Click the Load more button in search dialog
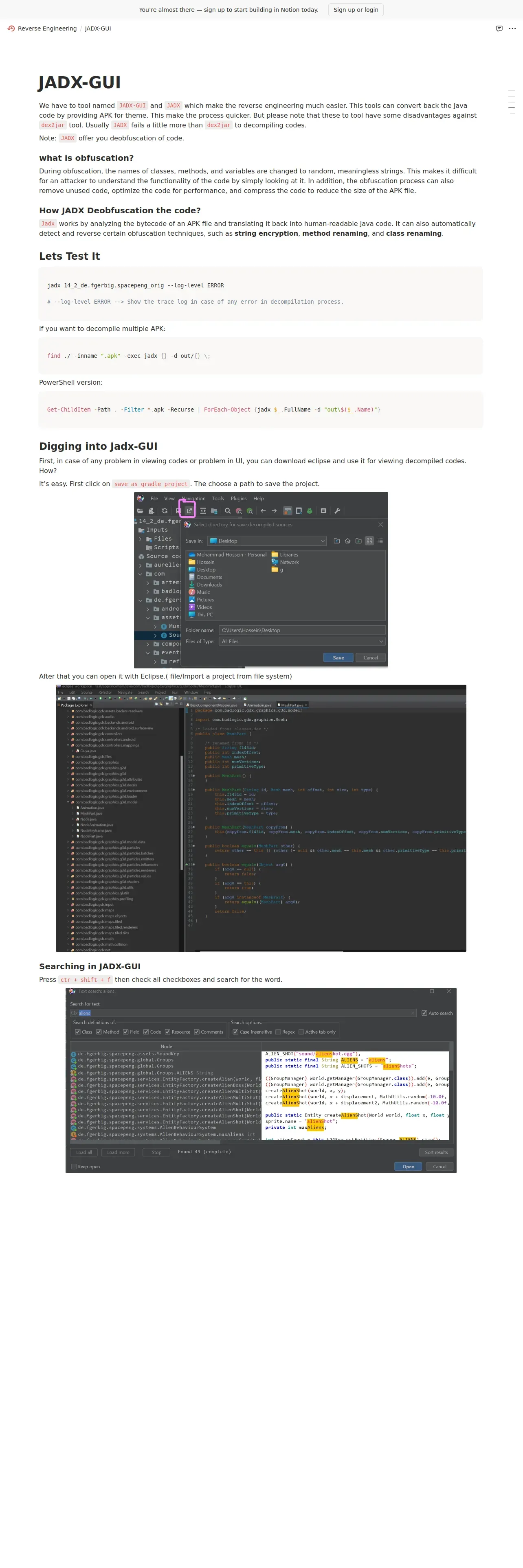523x1568 pixels. [118, 1152]
